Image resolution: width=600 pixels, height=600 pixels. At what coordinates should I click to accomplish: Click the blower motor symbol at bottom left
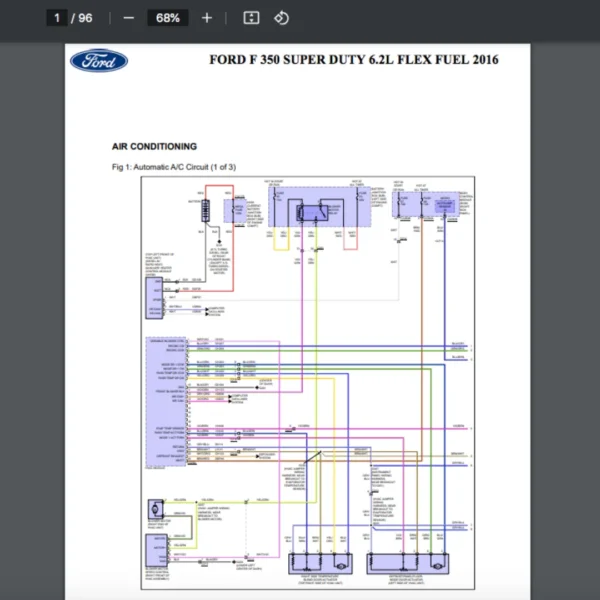(x=156, y=507)
